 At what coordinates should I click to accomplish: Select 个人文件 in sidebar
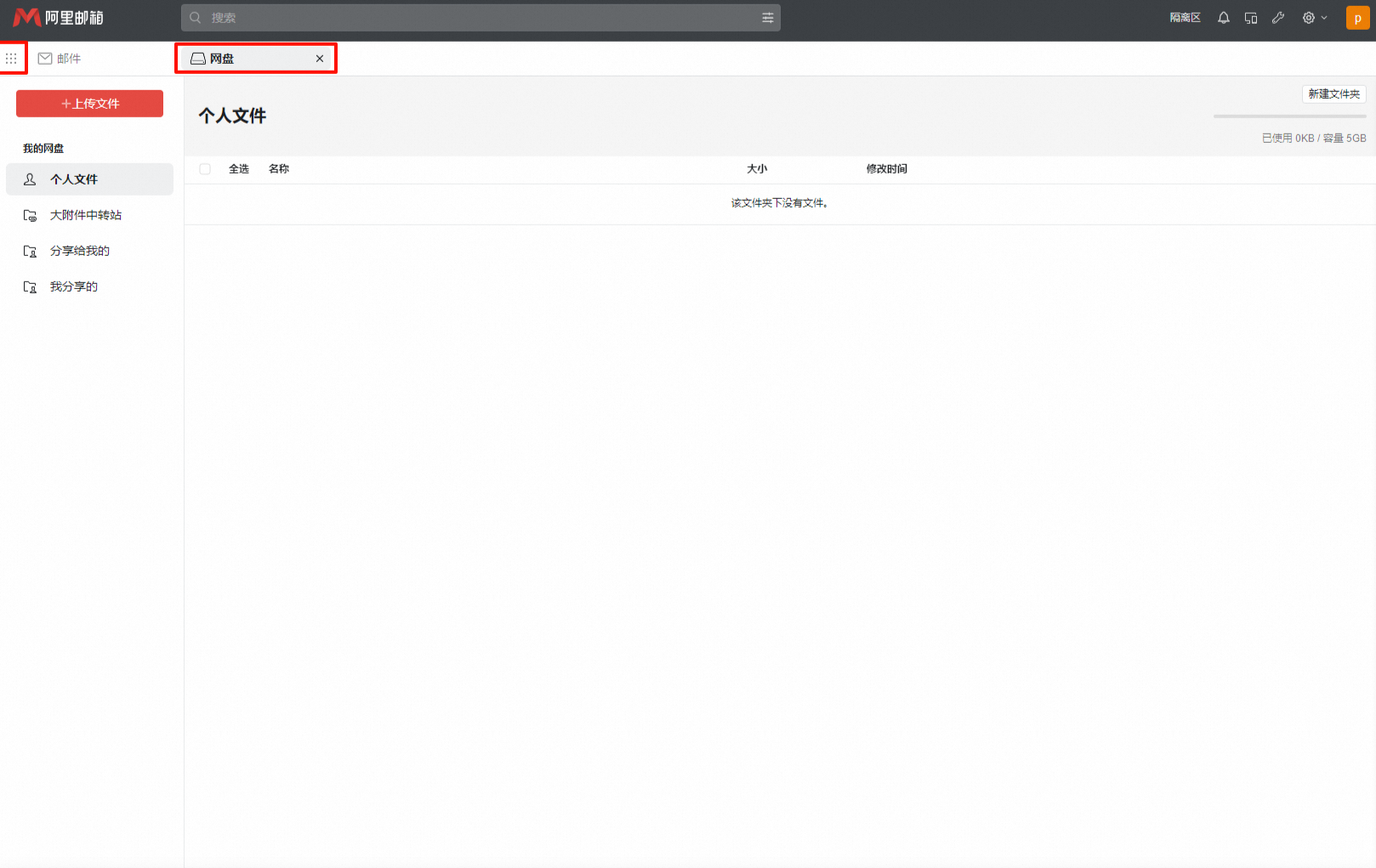pos(89,179)
